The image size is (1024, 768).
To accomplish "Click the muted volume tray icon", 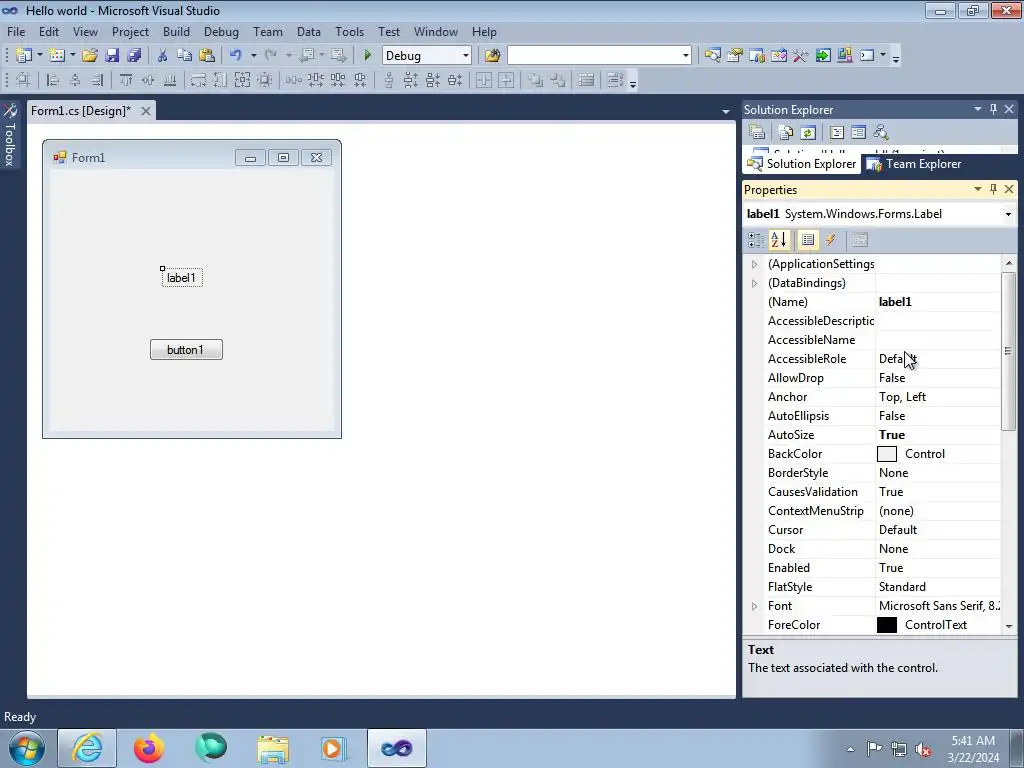I will coord(923,749).
